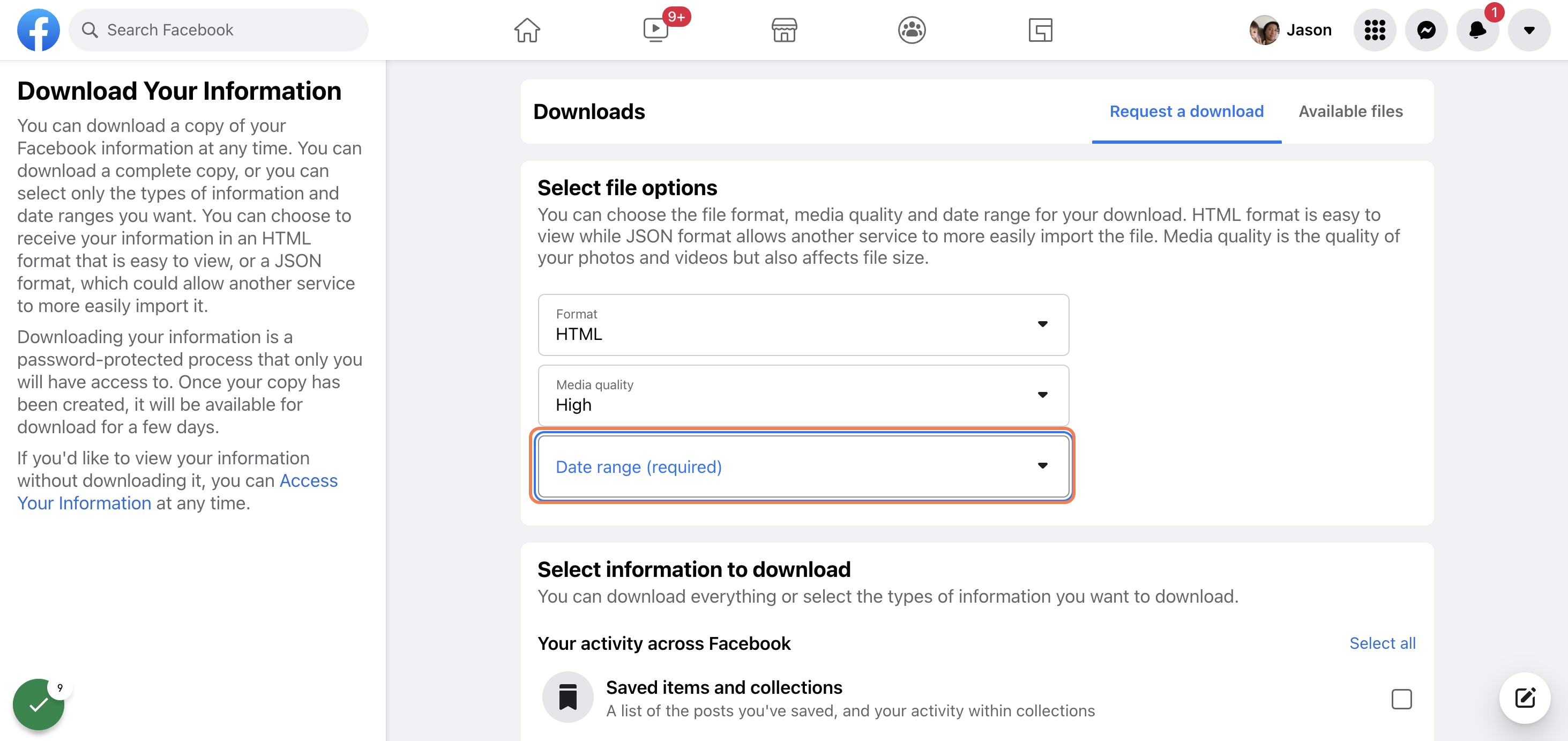Open the Groups icon
Viewport: 1568px width, 741px height.
click(x=912, y=30)
